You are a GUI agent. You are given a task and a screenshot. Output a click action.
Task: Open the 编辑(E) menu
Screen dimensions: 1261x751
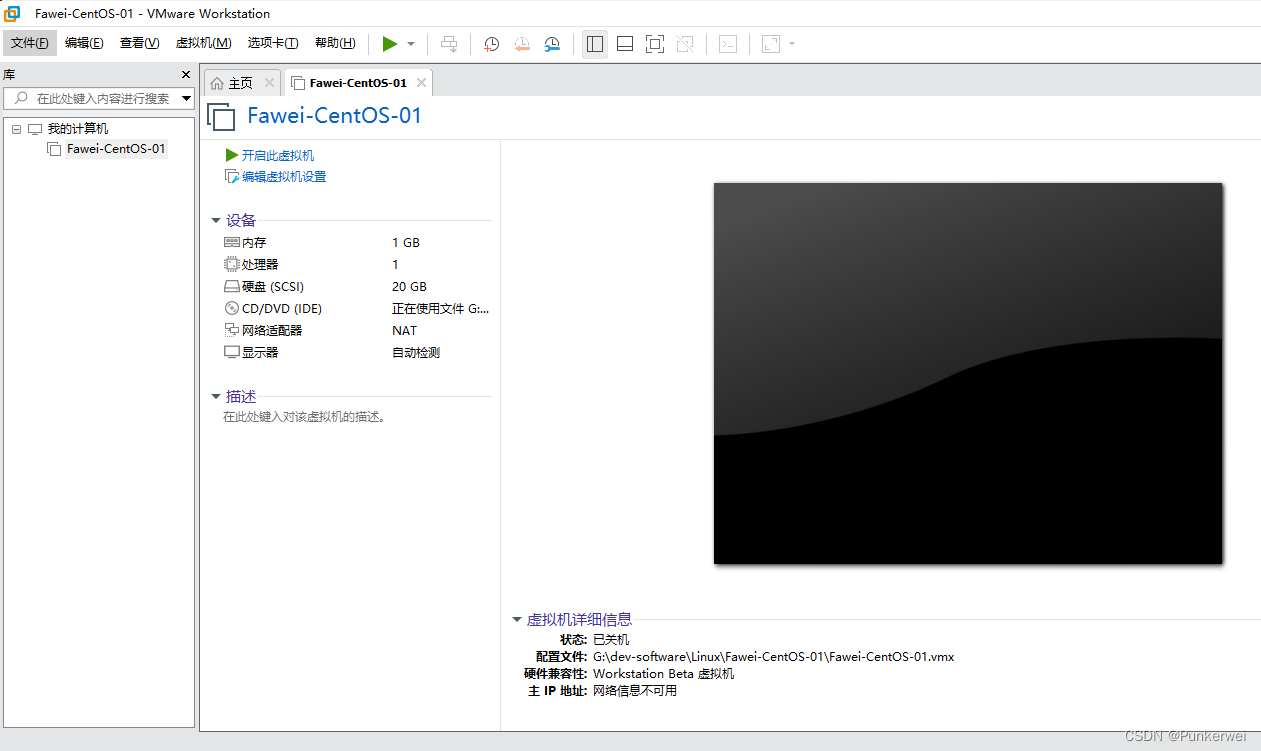[84, 43]
